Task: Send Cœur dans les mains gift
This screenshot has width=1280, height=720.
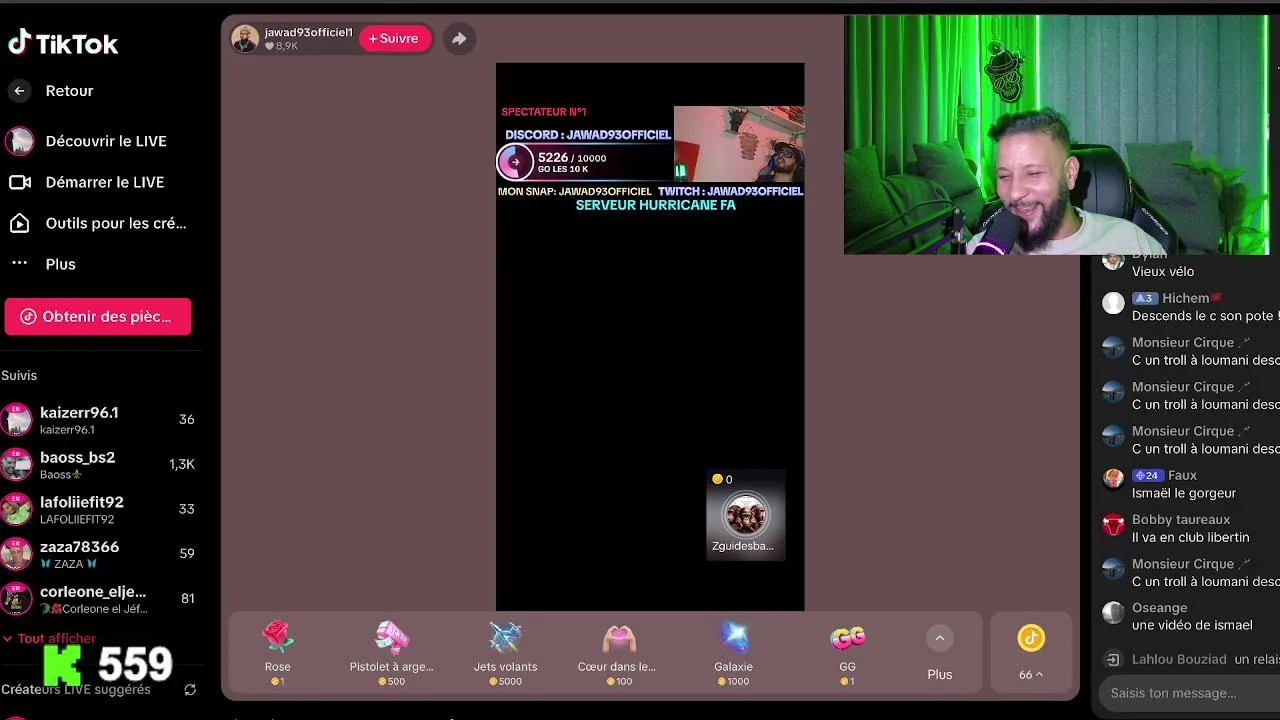Action: (x=618, y=653)
